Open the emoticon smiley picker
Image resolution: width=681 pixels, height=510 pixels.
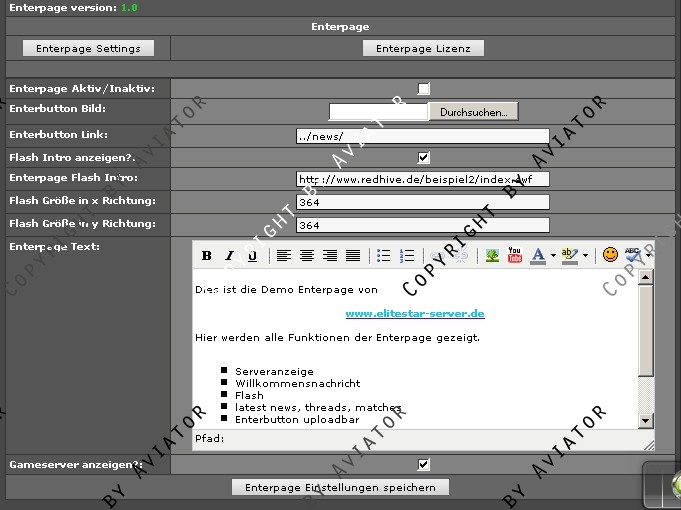(610, 256)
